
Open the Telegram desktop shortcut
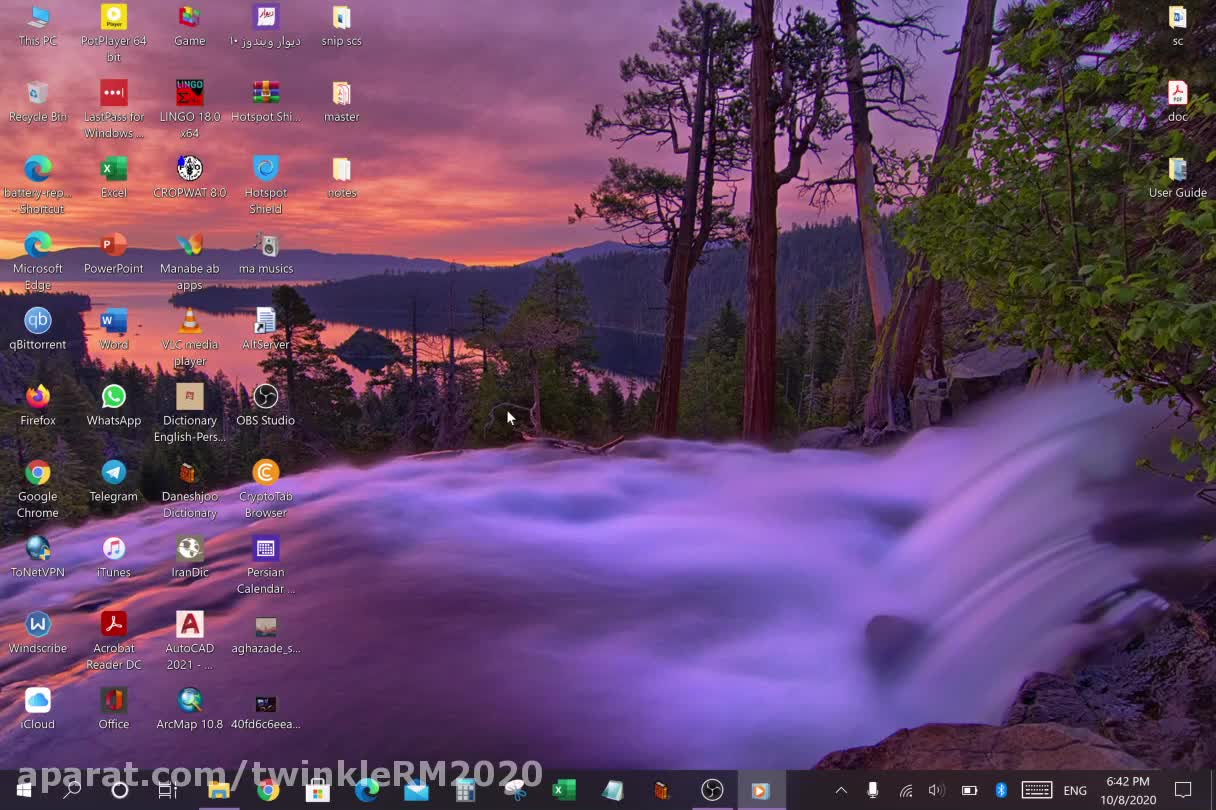click(x=114, y=473)
